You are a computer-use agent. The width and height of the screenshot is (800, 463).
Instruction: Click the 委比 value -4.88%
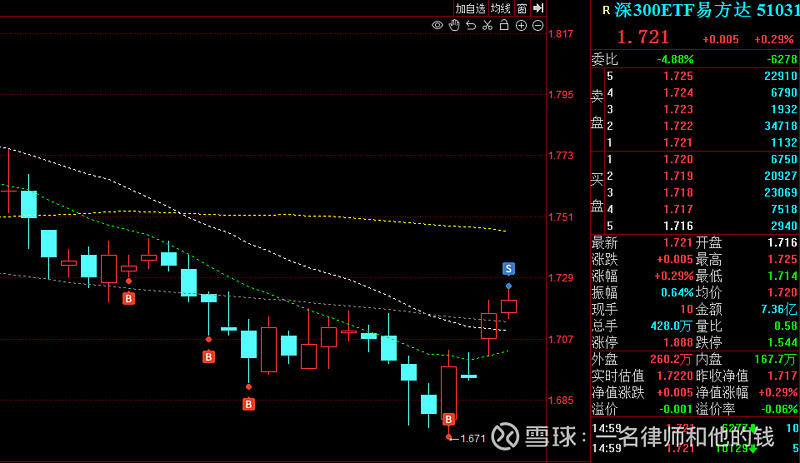click(x=675, y=60)
